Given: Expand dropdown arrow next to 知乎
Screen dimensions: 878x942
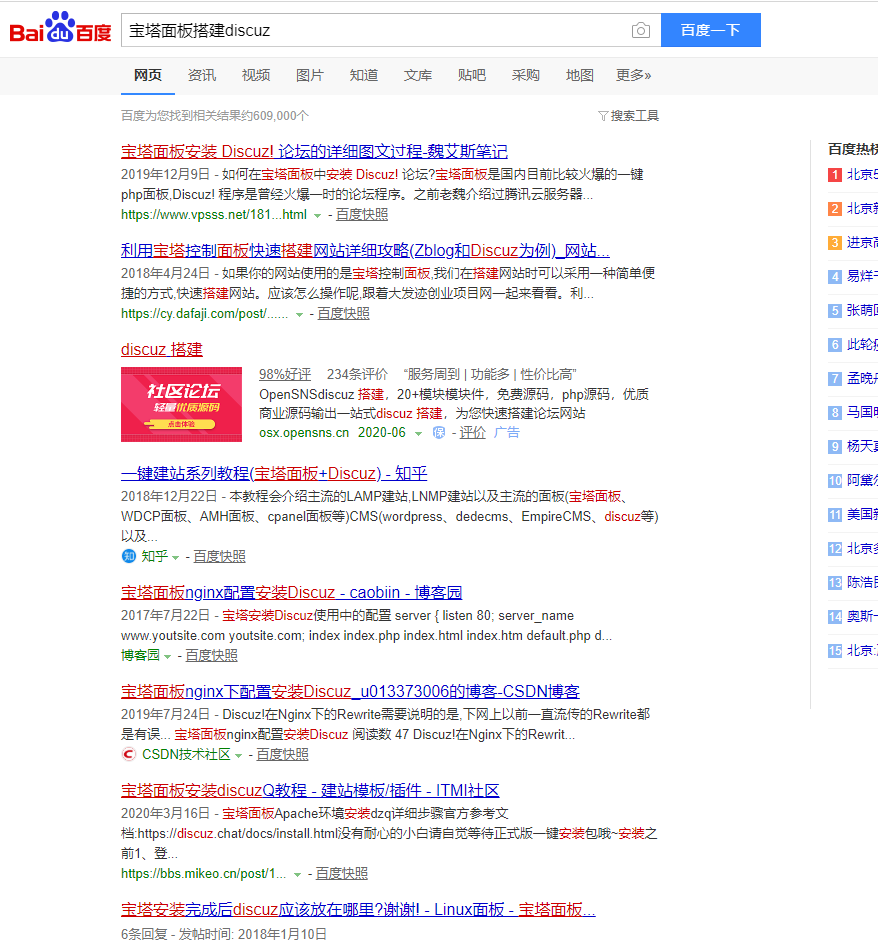Looking at the screenshot, I should coord(175,558).
